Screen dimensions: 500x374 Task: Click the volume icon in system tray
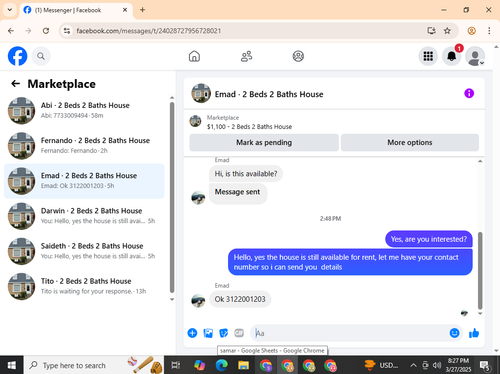[436, 365]
